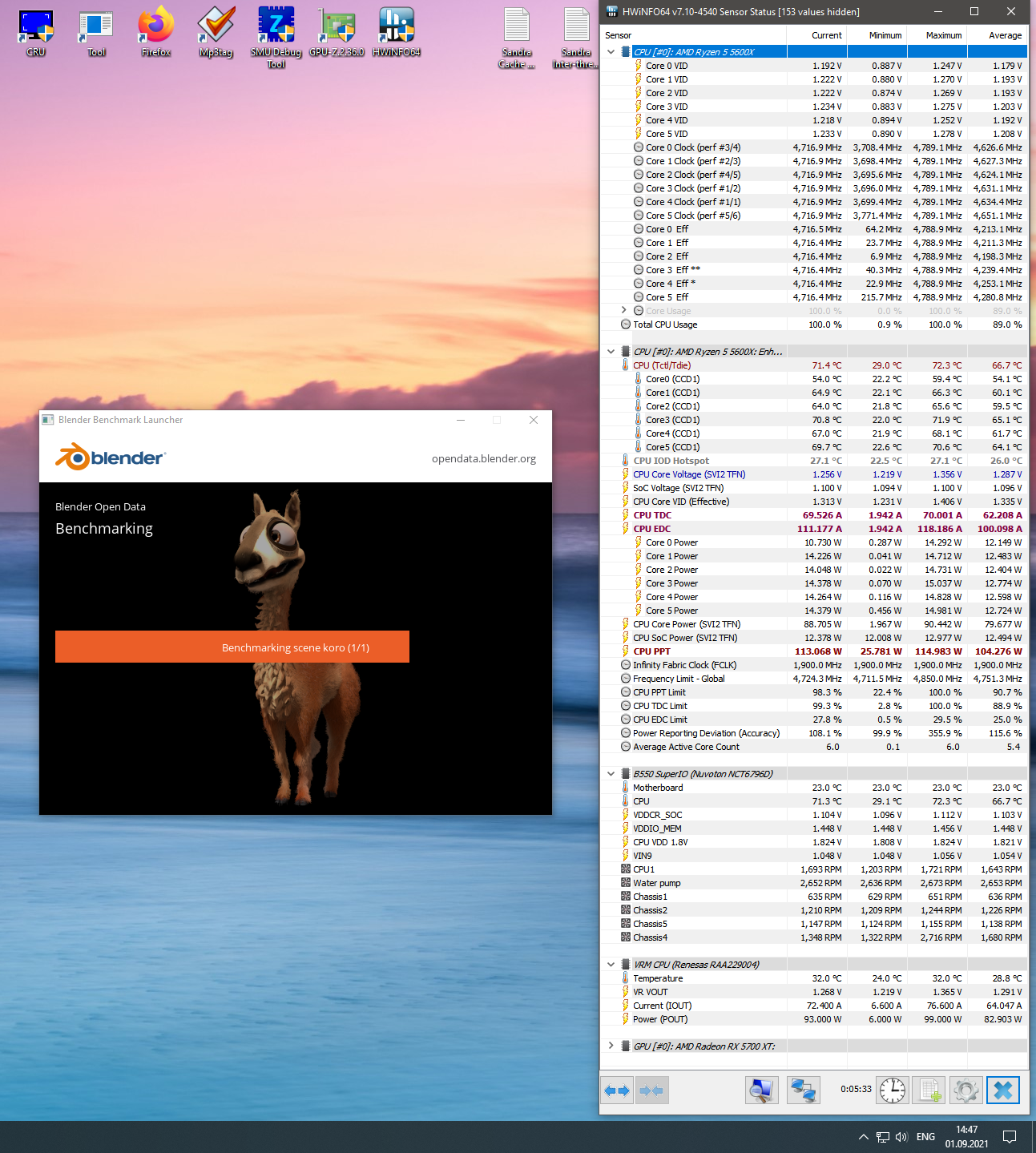Open the GPU-Z 2.36.0 desktop shortcut
The width and height of the screenshot is (1036, 1153).
click(337, 33)
